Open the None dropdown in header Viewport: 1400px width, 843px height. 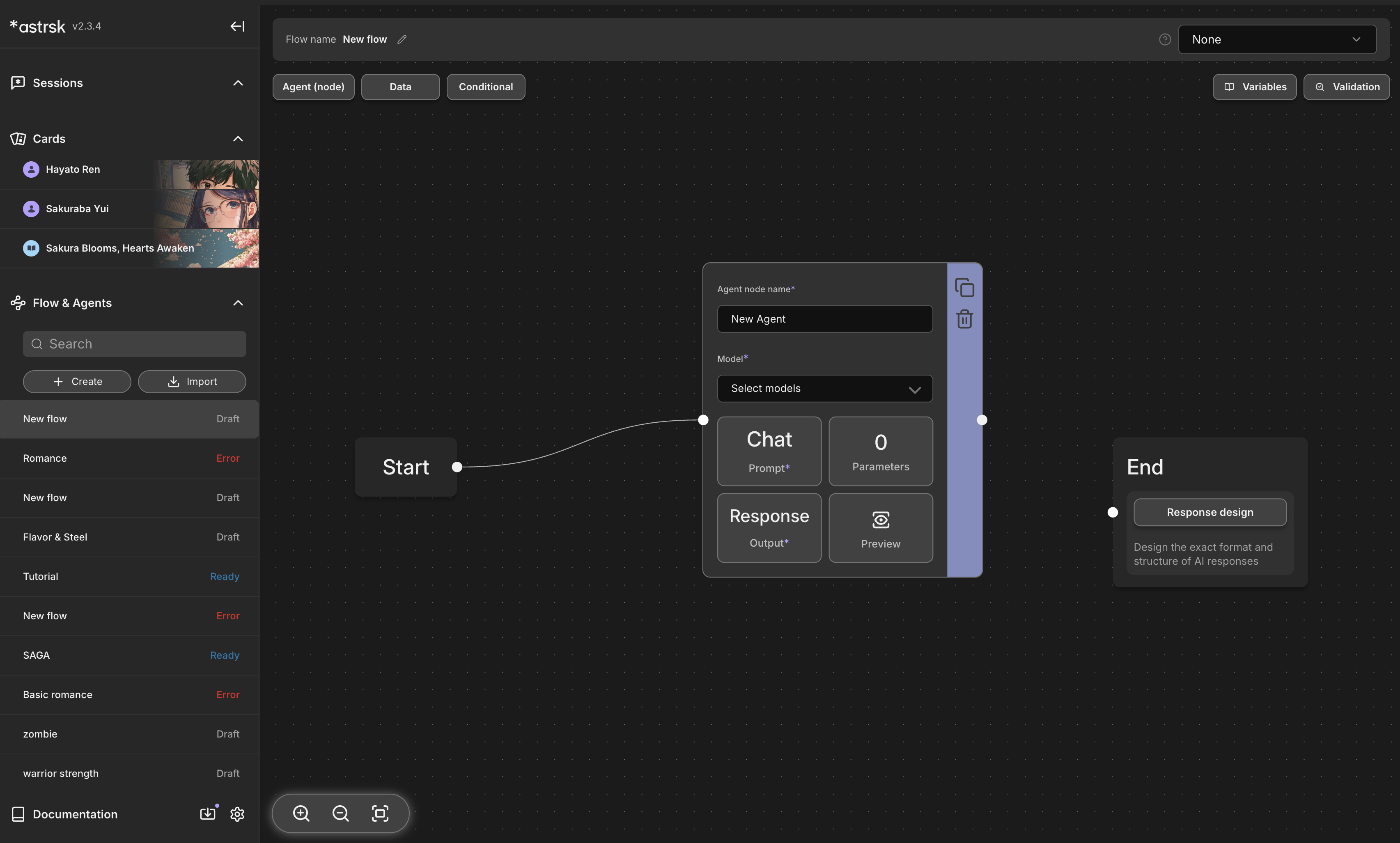1277,39
